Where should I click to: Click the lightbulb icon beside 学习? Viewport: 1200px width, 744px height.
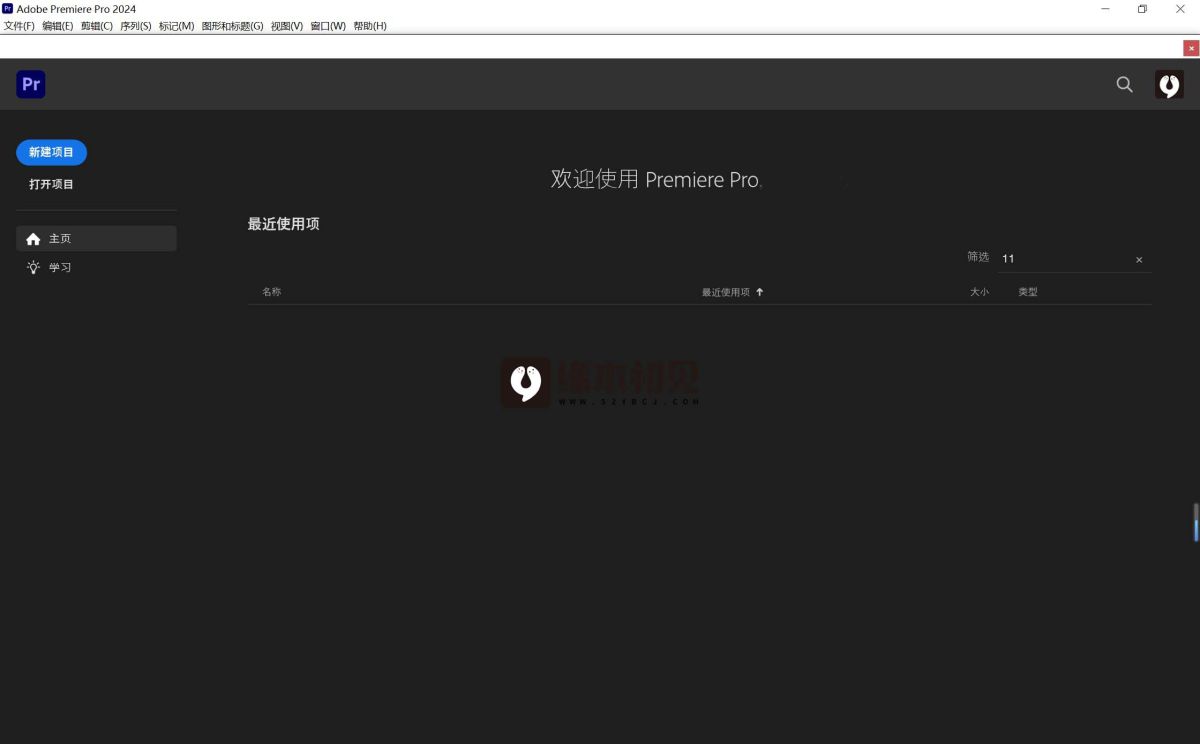point(33,267)
